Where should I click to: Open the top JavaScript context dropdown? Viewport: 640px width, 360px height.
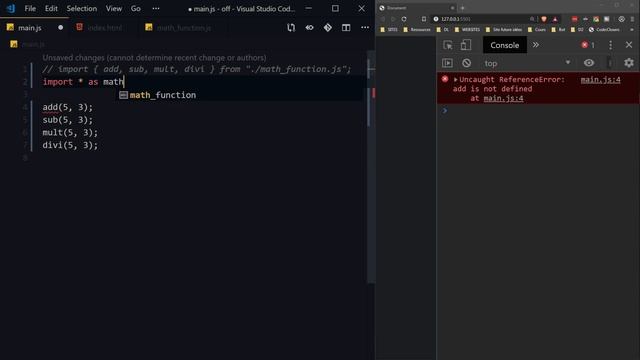pyautogui.click(x=527, y=63)
